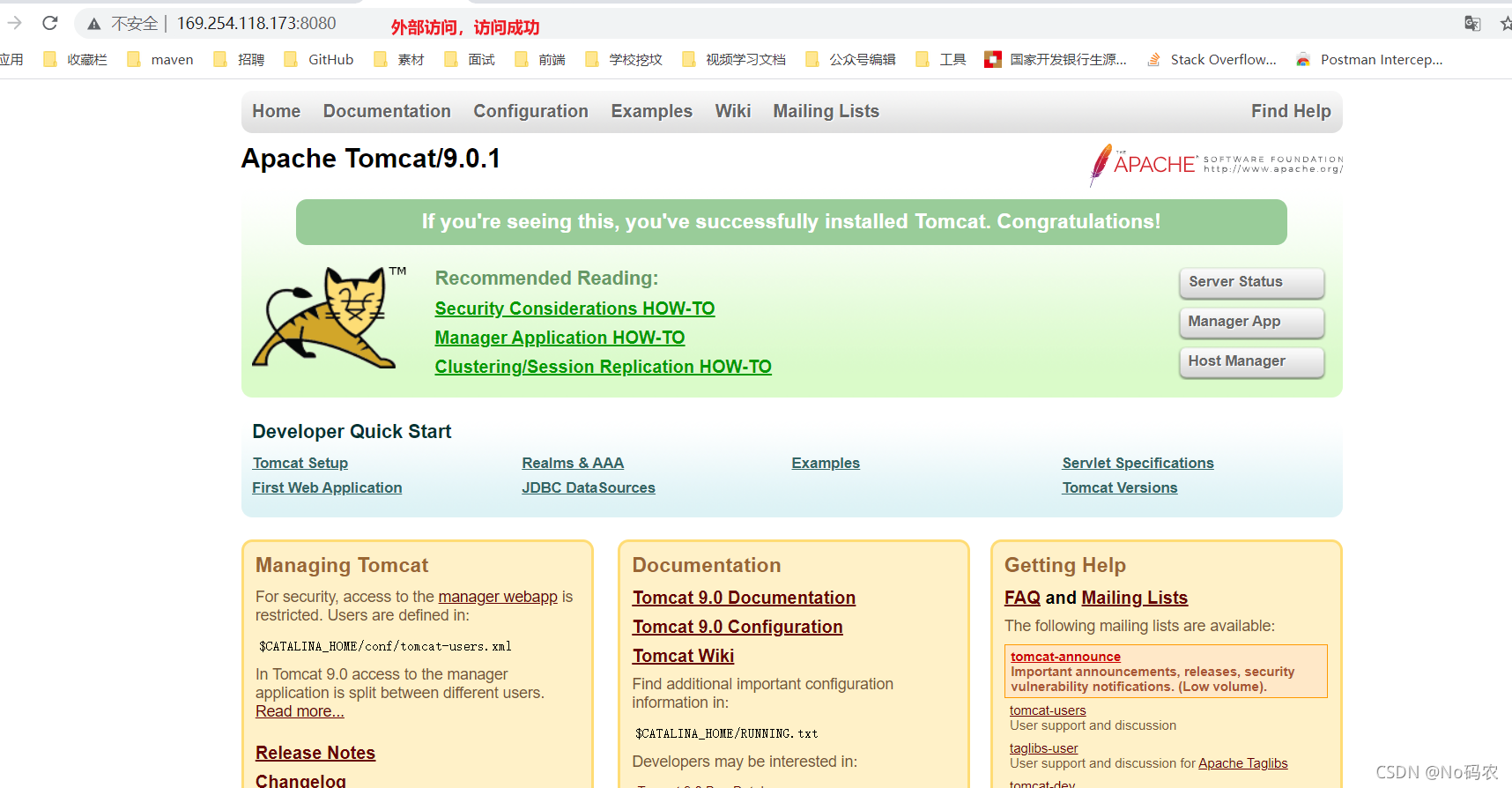Open the Manager App button
This screenshot has width=1512, height=788.
(x=1251, y=322)
